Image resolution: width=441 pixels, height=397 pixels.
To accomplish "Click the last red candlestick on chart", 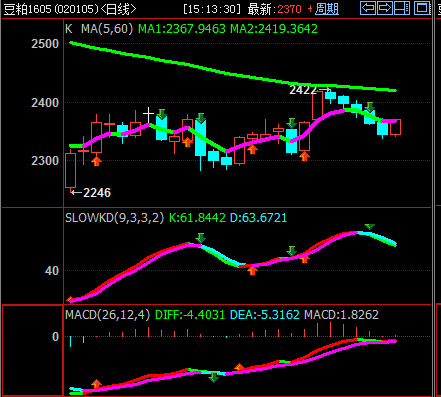I will click(395, 127).
